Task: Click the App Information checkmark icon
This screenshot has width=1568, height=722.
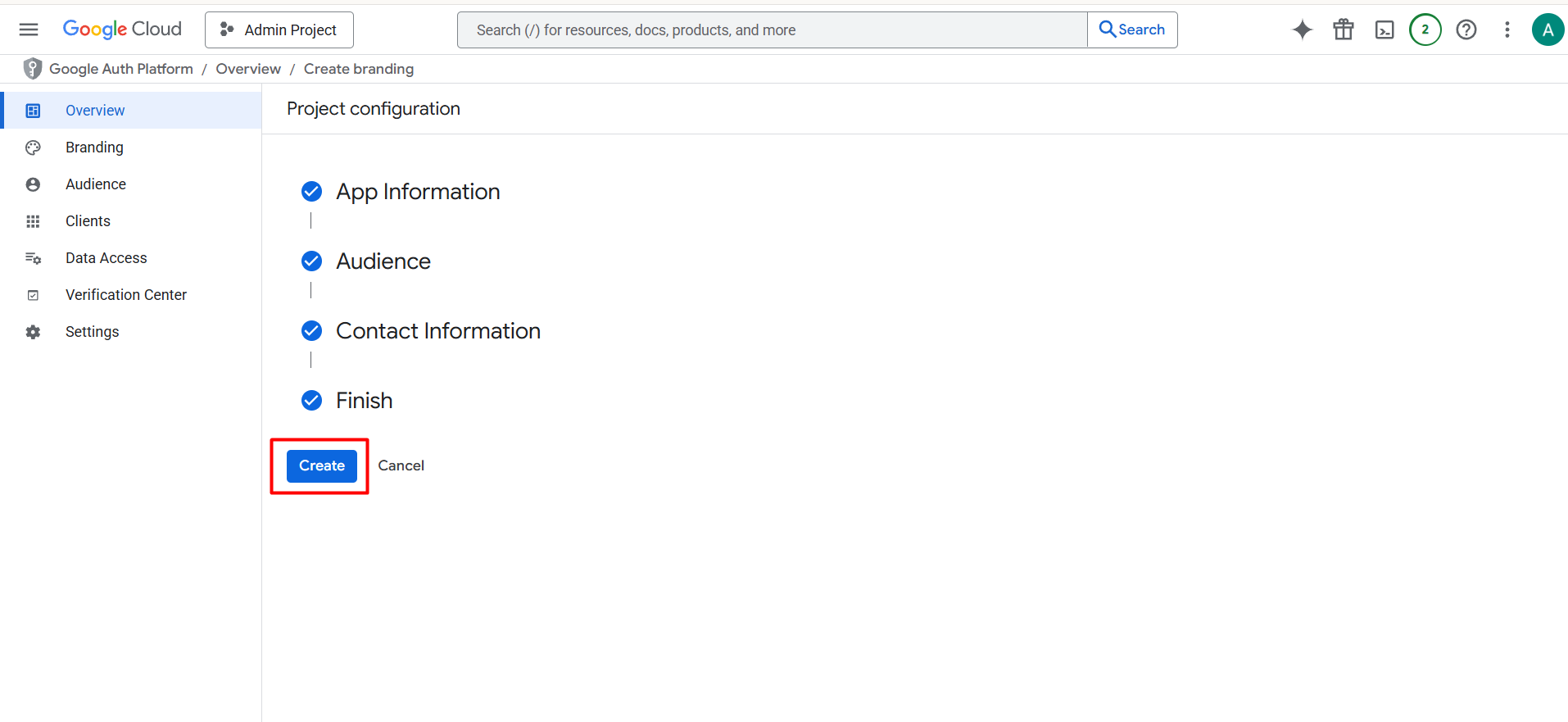Action: point(311,192)
